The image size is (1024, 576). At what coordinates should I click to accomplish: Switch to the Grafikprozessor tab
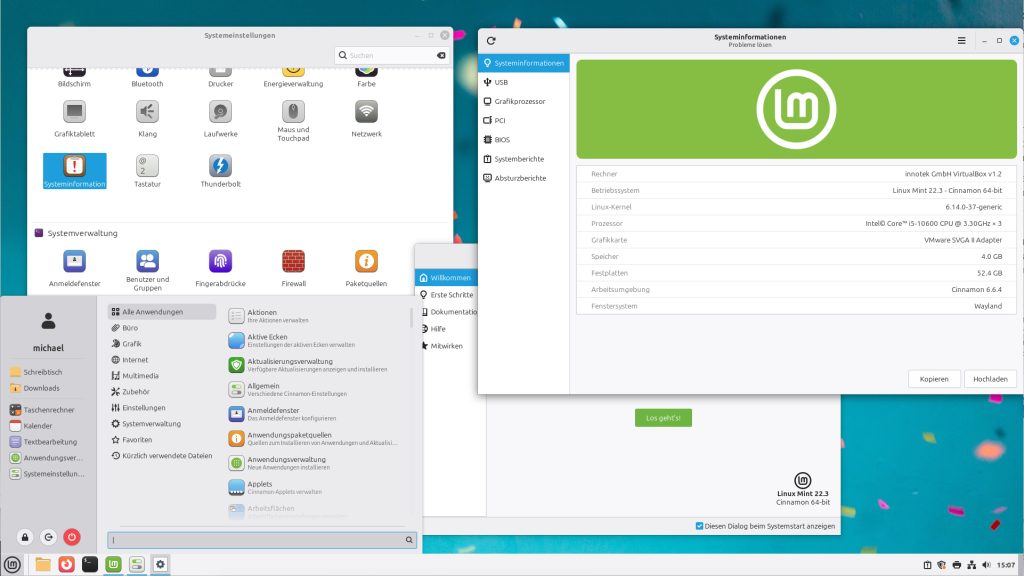pyautogui.click(x=520, y=101)
